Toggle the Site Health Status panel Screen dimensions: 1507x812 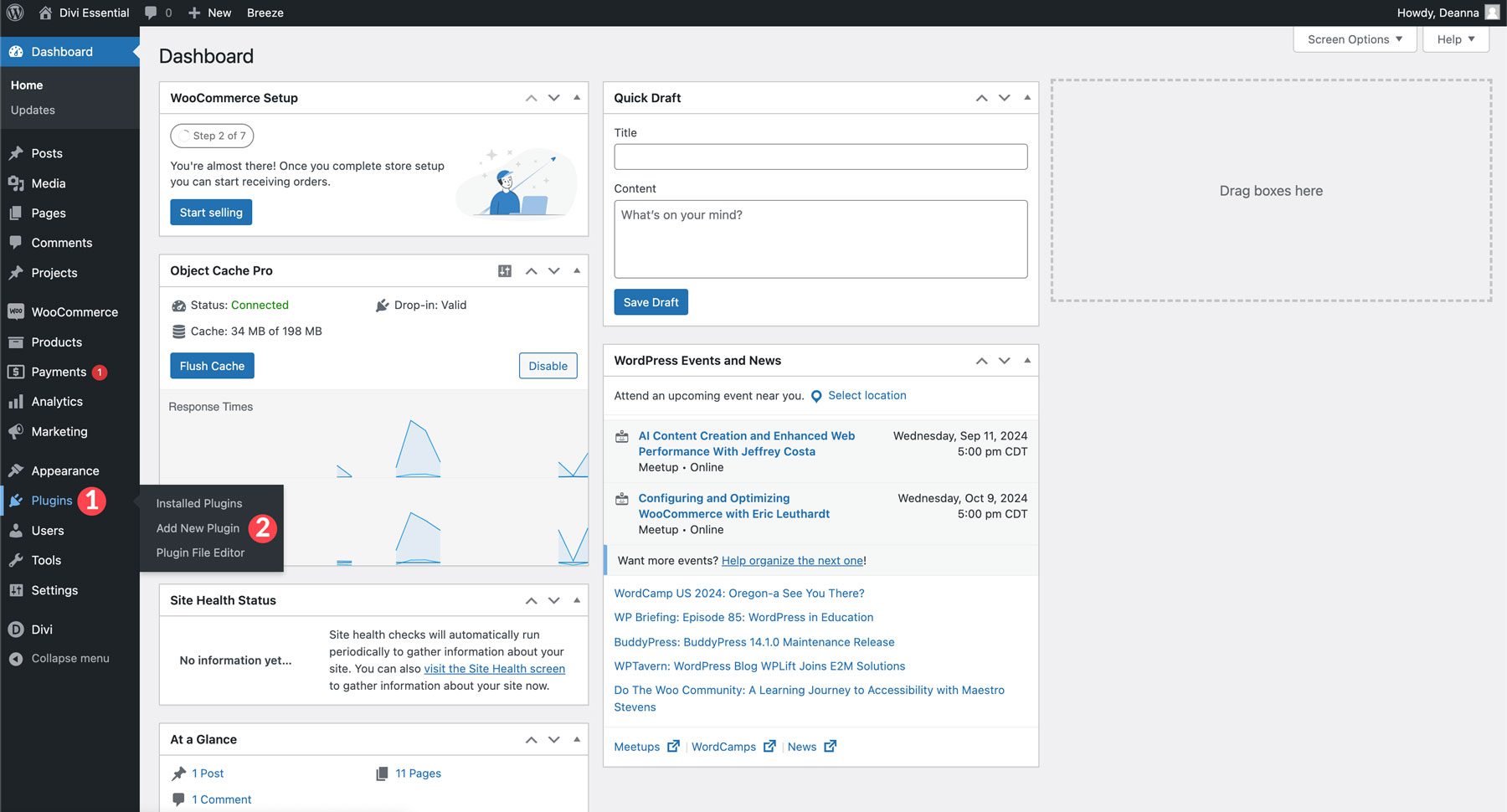577,600
